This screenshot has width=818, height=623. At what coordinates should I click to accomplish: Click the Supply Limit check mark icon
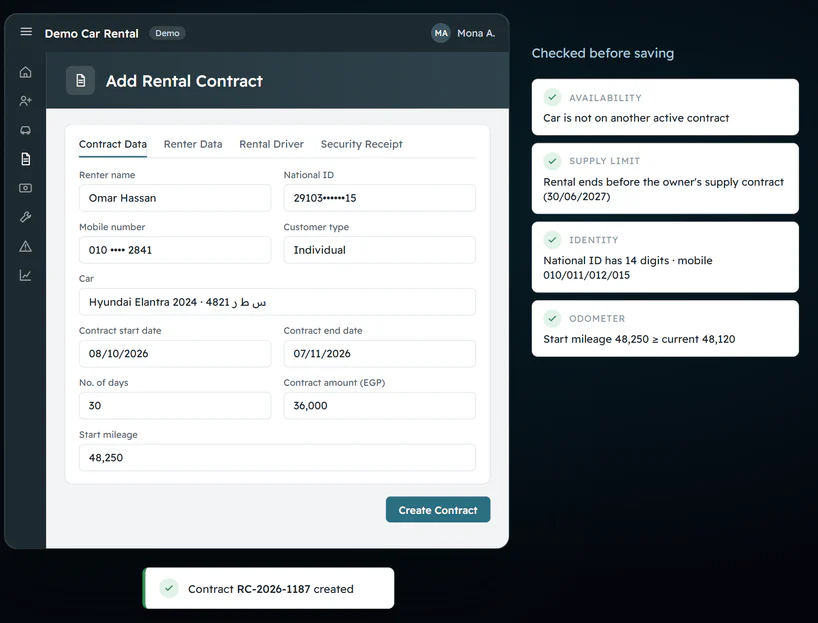click(552, 161)
